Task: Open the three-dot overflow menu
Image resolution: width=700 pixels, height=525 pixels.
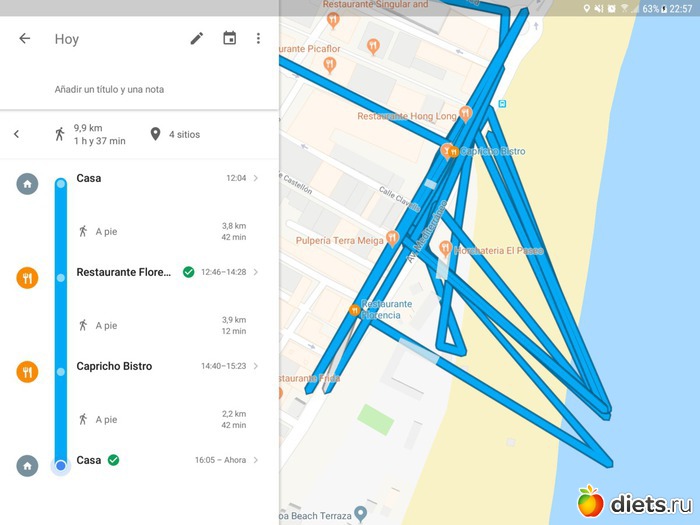Action: tap(258, 38)
